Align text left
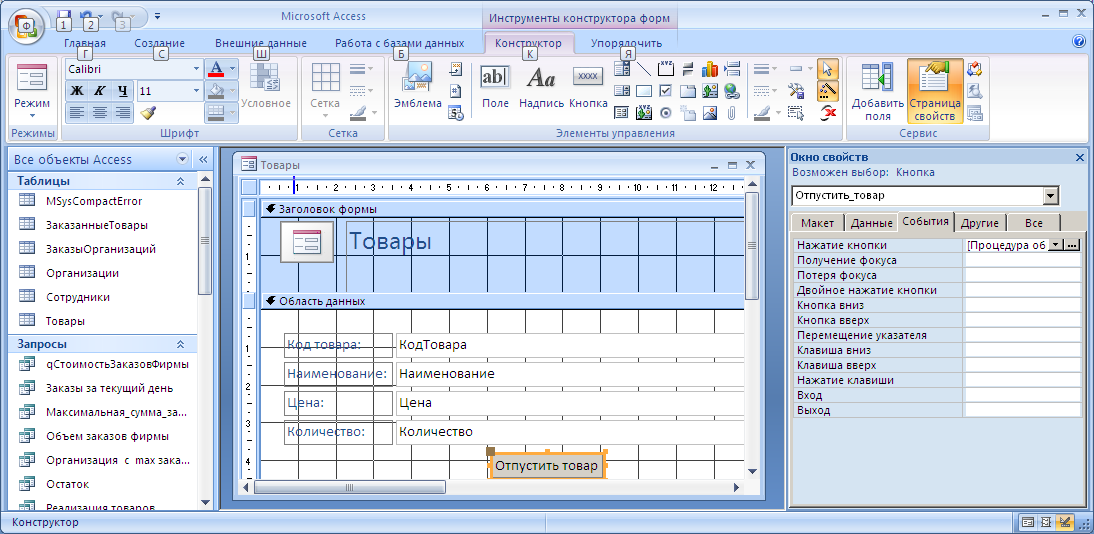1094x534 pixels. tap(77, 112)
